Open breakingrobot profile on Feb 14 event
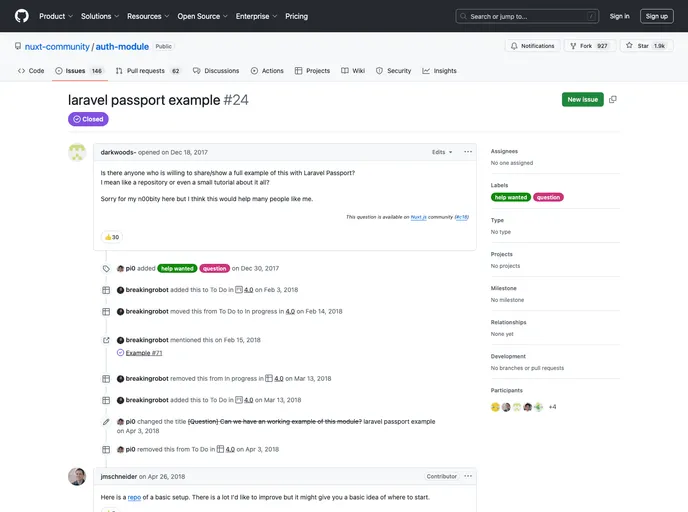Image resolution: width=688 pixels, height=512 pixels. coord(147,311)
